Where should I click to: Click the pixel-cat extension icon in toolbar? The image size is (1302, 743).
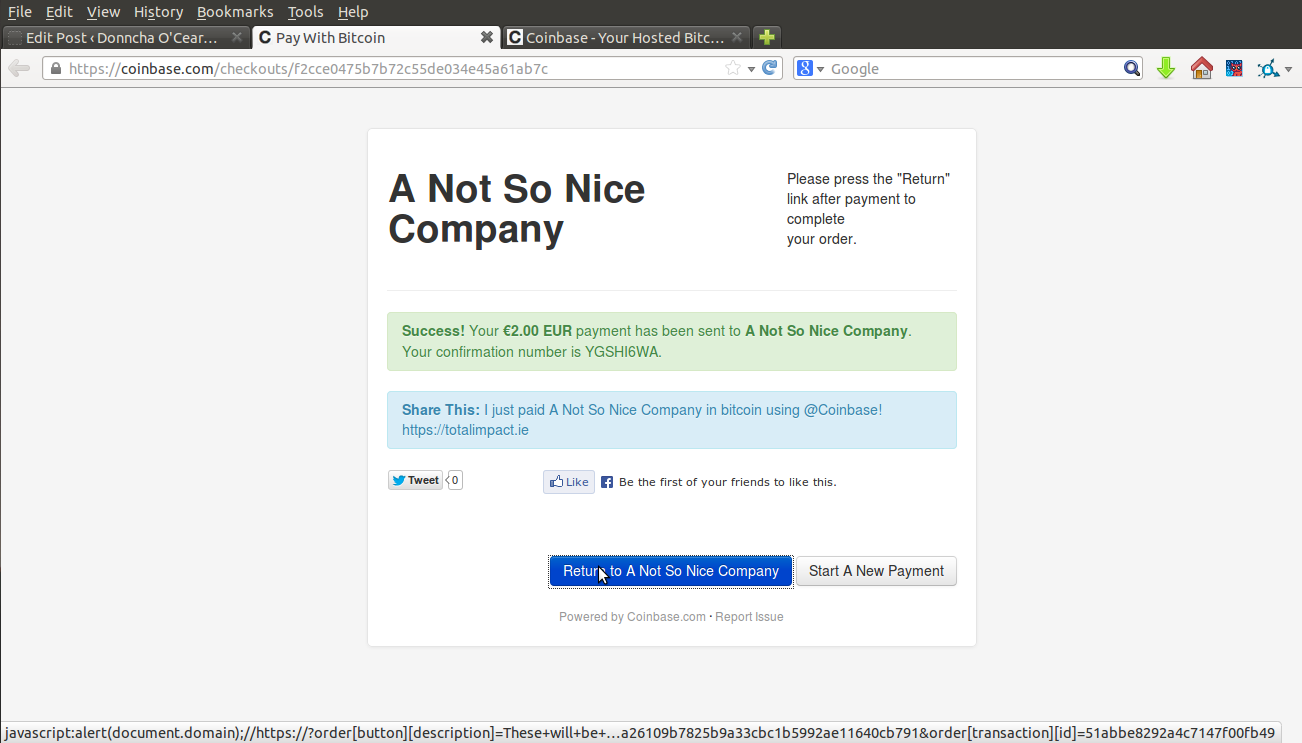click(1234, 67)
